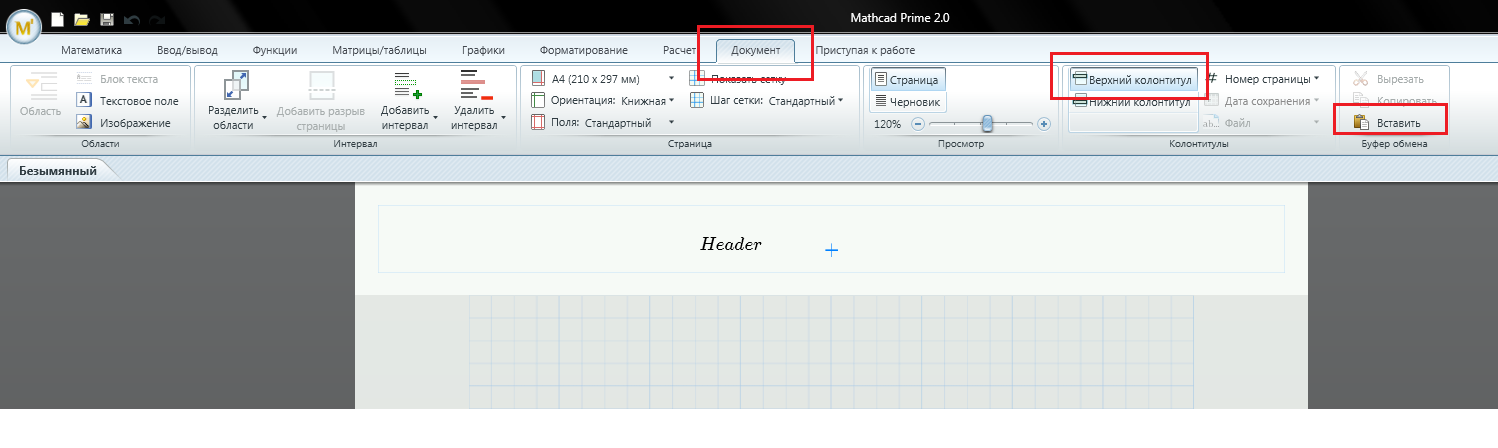The height and width of the screenshot is (448, 1498).
Task: Click the blue crosshair cursor in the header
Action: pyautogui.click(x=831, y=250)
